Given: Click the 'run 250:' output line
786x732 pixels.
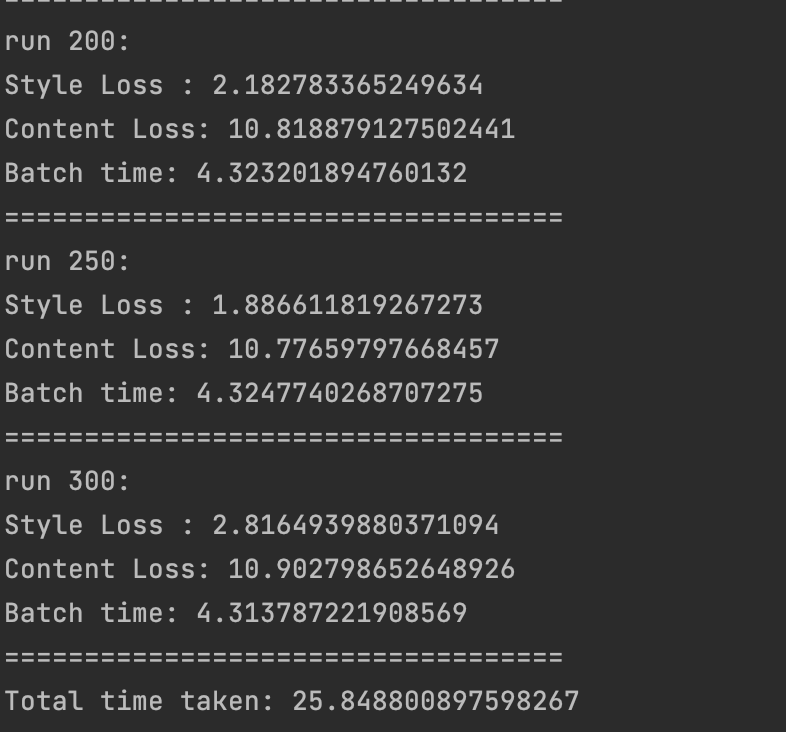Looking at the screenshot, I should 67,261.
